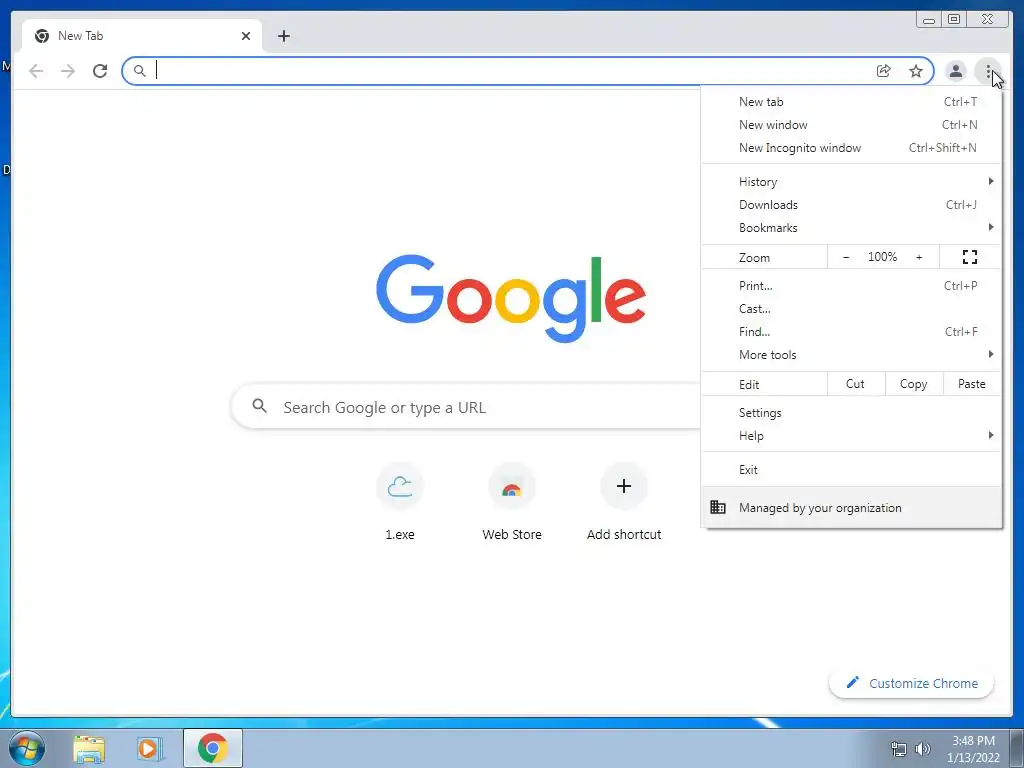This screenshot has width=1024, height=768.
Task: Click the Google search box
Action: pos(466,407)
